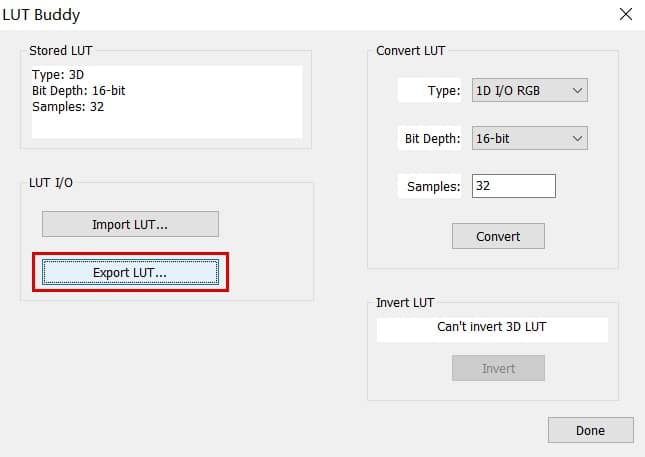
Task: Click the LUT Buddy title bar text
Action: click(x=42, y=15)
